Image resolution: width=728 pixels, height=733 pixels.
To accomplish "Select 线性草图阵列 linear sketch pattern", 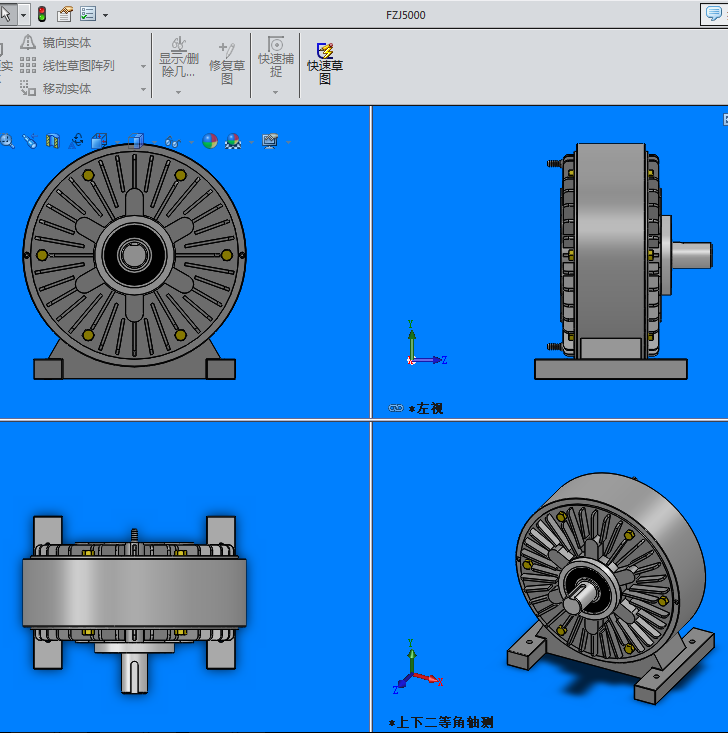I will pos(67,65).
